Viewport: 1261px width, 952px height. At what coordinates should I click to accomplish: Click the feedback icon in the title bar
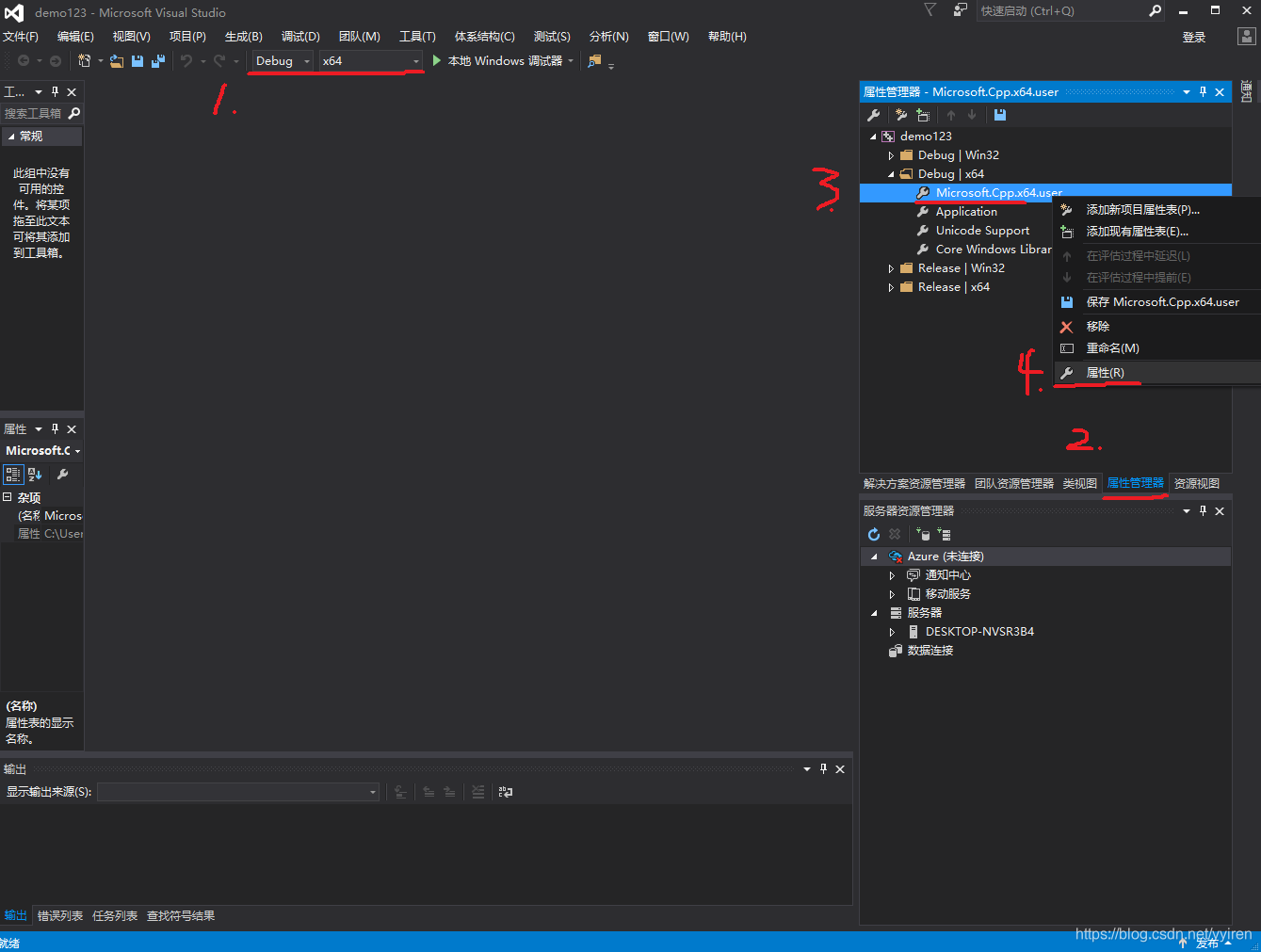(960, 10)
